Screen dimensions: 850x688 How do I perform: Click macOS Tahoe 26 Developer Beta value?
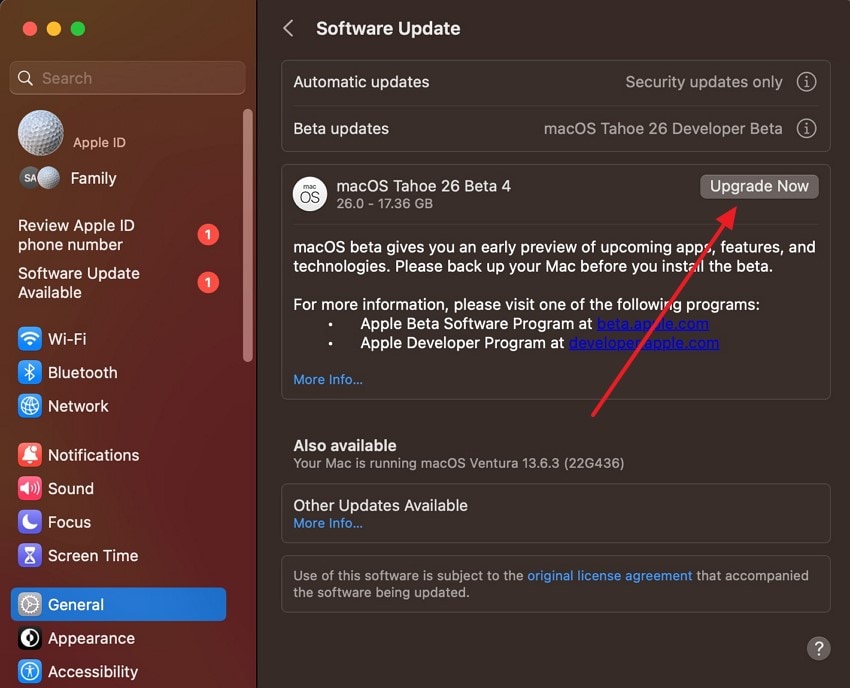(x=663, y=128)
